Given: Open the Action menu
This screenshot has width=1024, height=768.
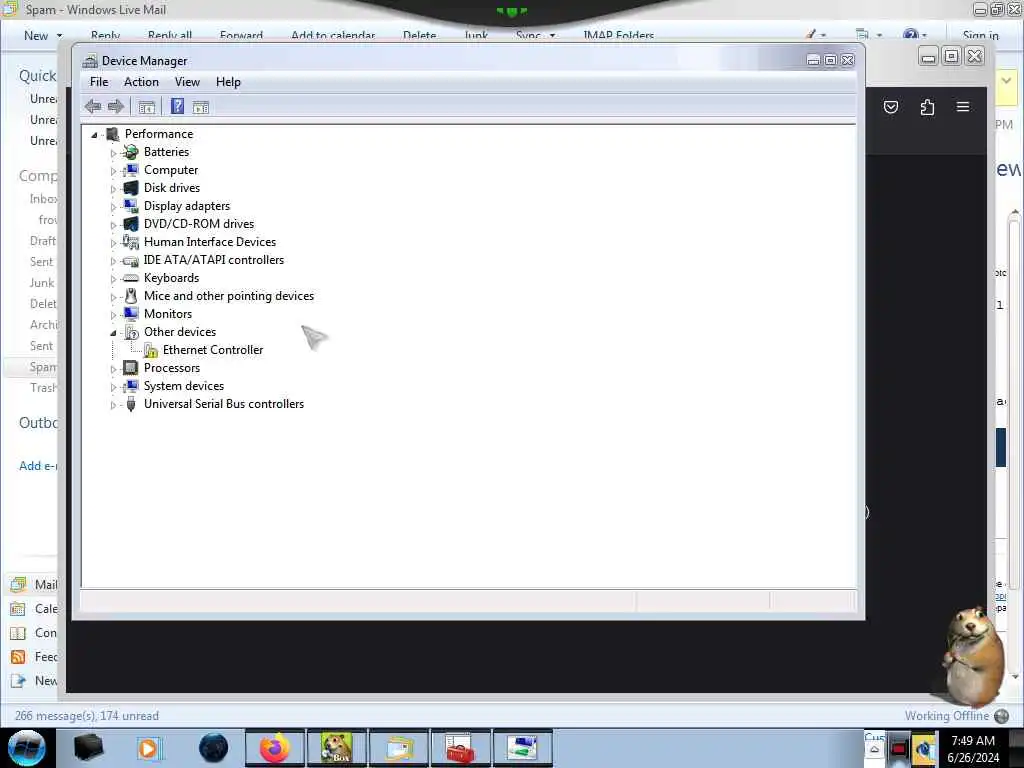Looking at the screenshot, I should 141,82.
